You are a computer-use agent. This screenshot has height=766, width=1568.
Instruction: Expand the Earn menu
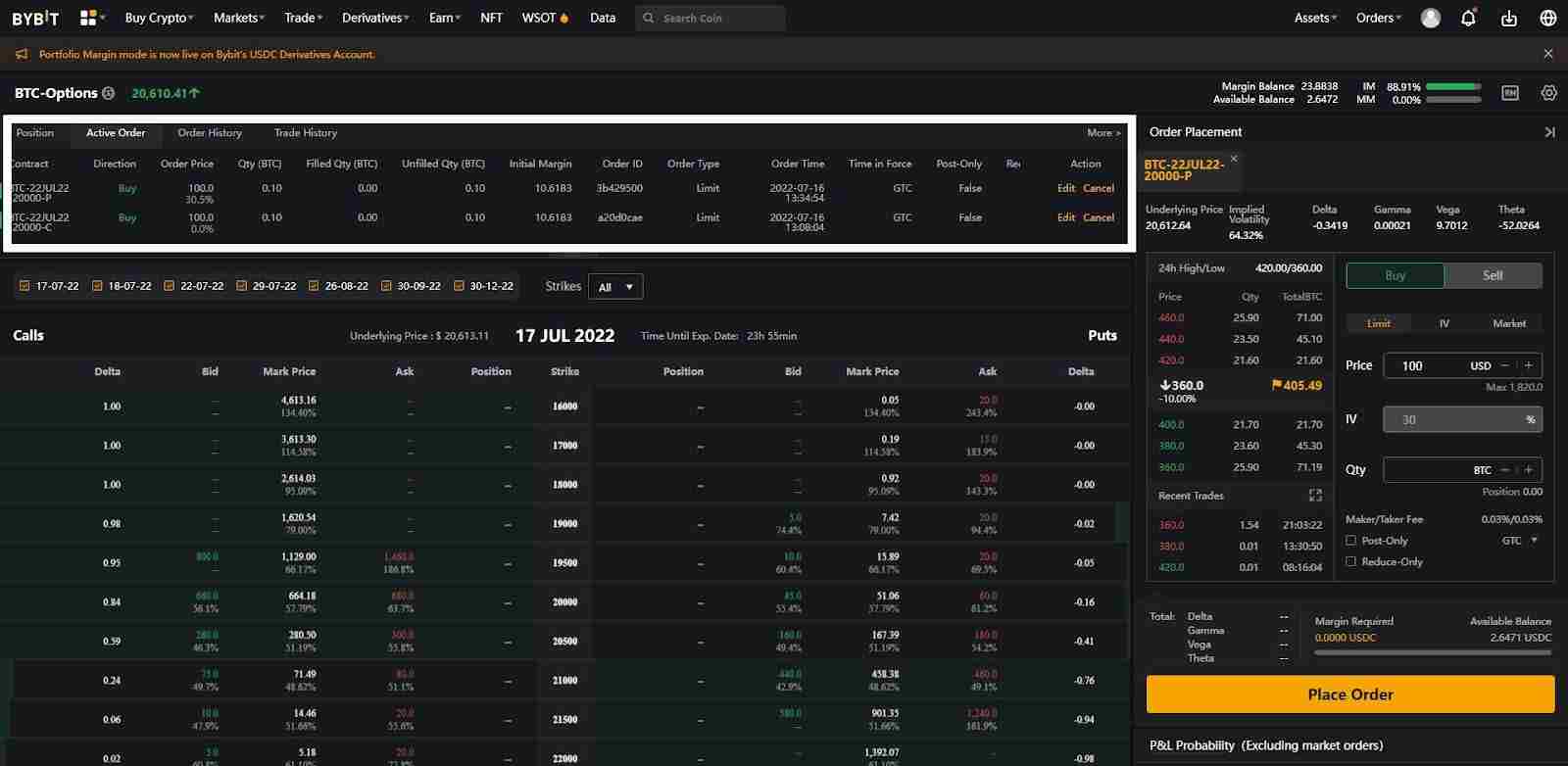pyautogui.click(x=445, y=18)
